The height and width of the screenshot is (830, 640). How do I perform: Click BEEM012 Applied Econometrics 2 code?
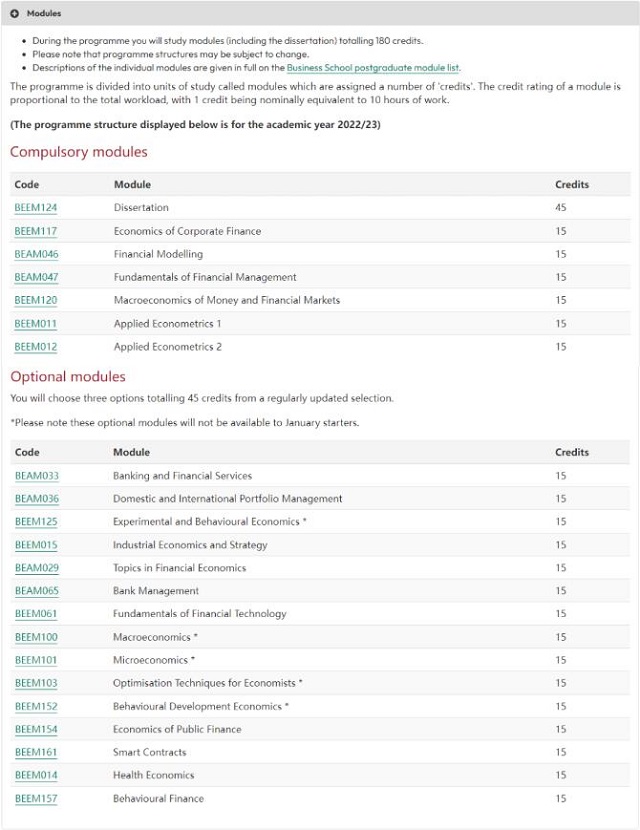(x=35, y=347)
